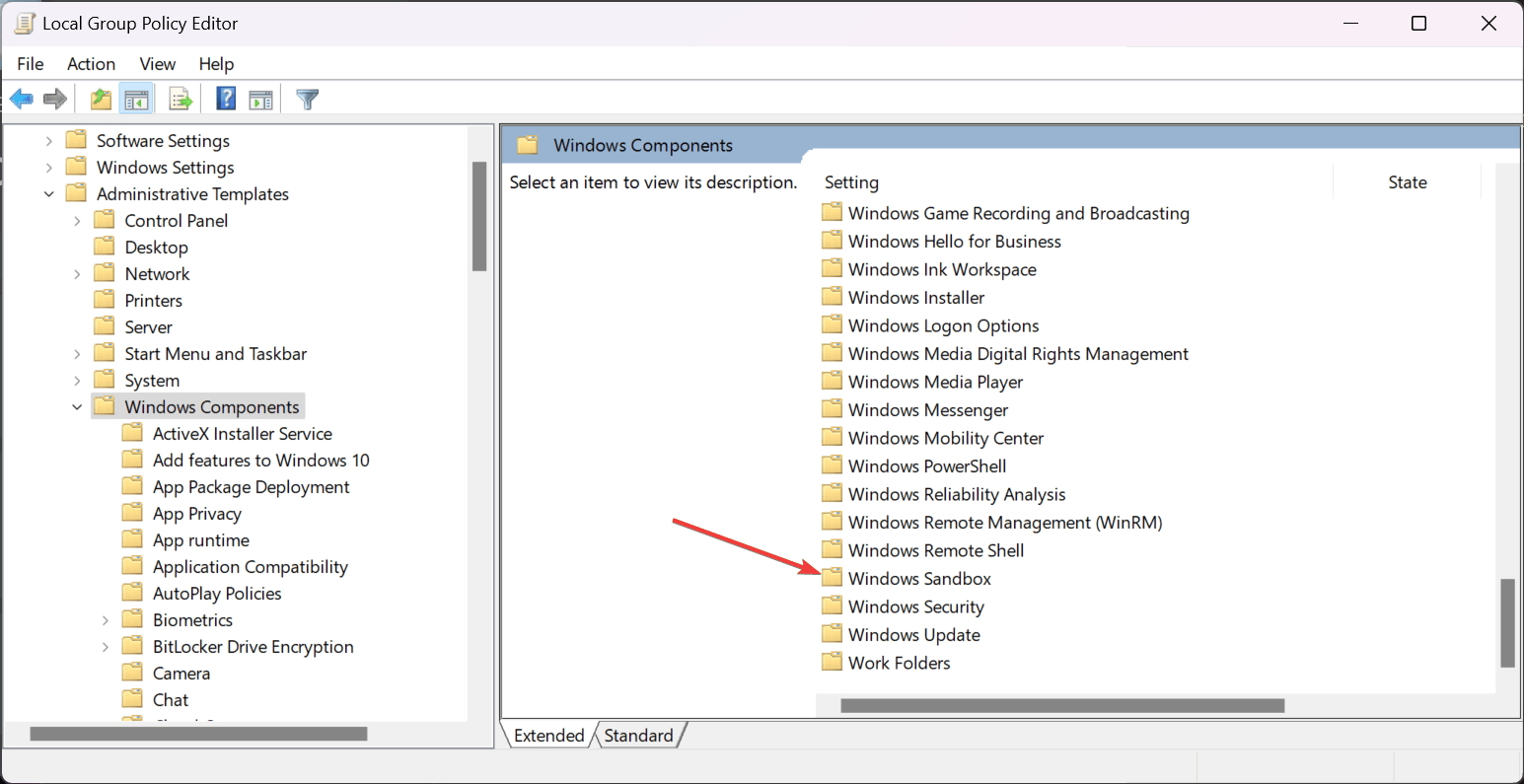1524x784 pixels.
Task: Click the Filter funnel toolbar icon
Action: [x=308, y=99]
